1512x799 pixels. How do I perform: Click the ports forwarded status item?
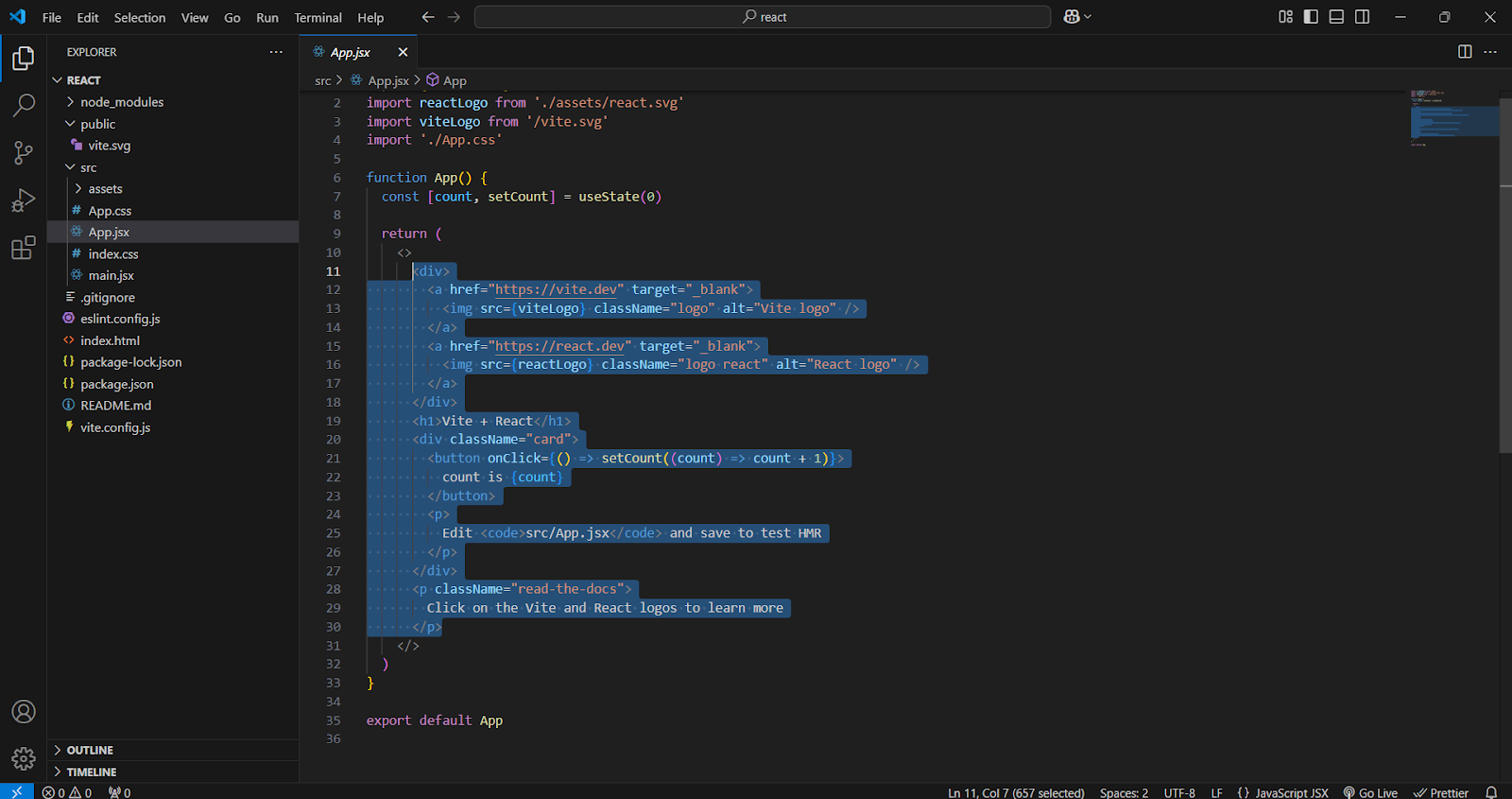pos(119,792)
